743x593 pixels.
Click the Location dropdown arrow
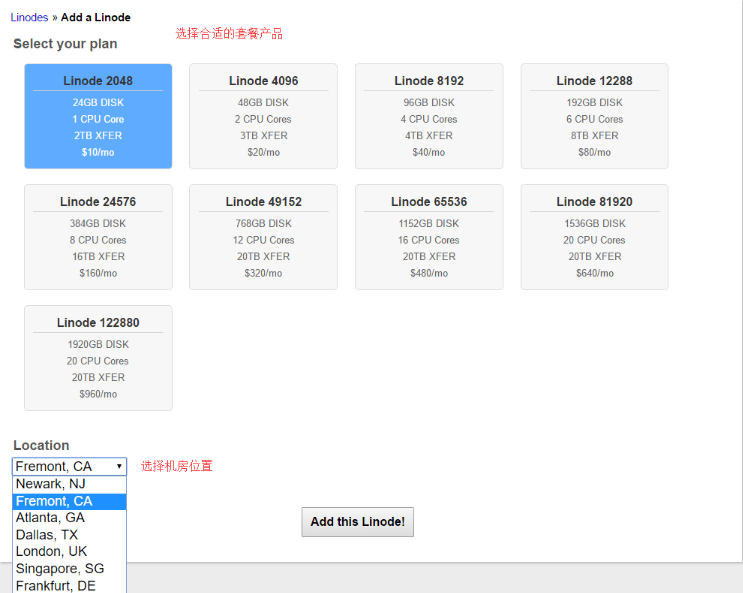(x=119, y=467)
